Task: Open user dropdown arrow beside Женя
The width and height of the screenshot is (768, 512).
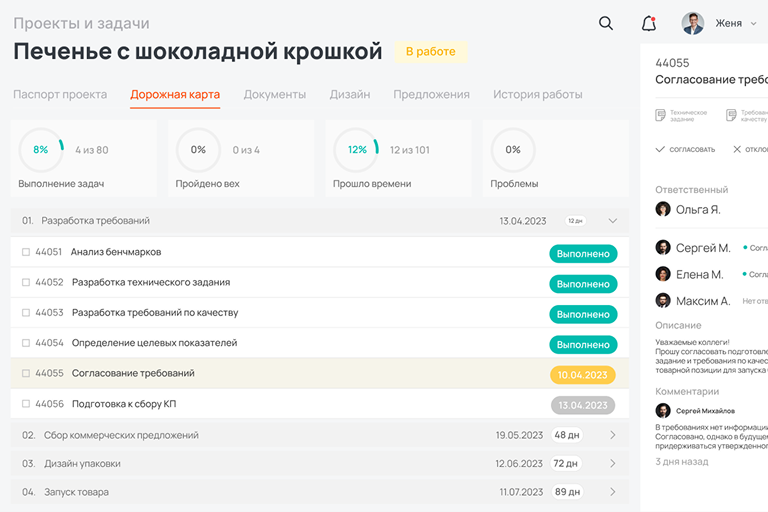Action: (x=753, y=23)
